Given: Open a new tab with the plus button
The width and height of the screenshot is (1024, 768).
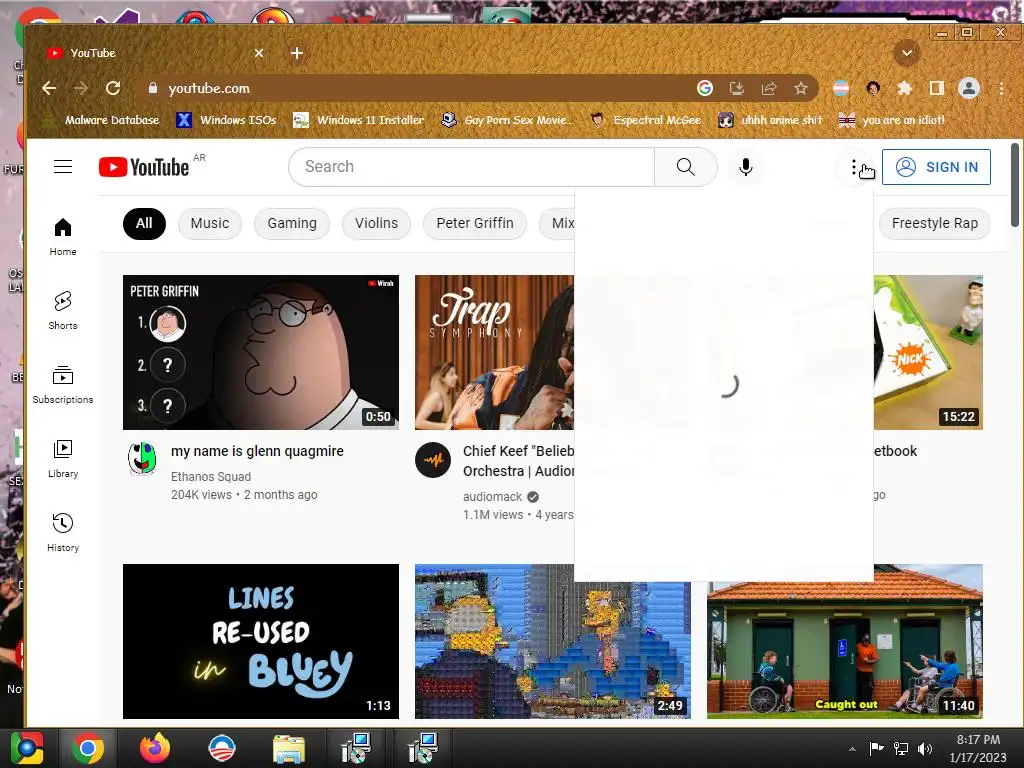Looking at the screenshot, I should (x=296, y=53).
